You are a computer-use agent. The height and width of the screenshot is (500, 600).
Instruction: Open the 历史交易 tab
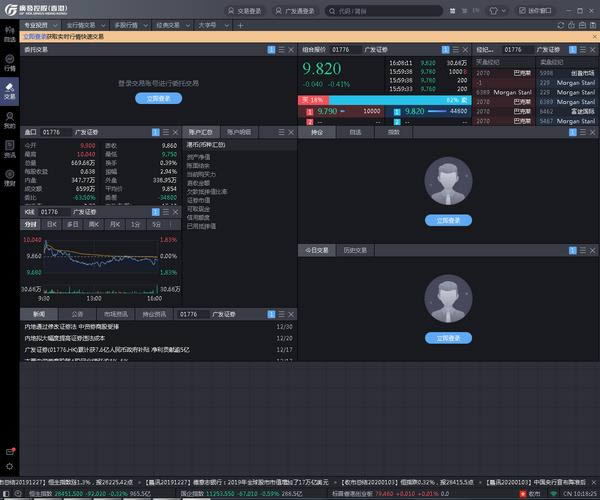pyautogui.click(x=355, y=250)
